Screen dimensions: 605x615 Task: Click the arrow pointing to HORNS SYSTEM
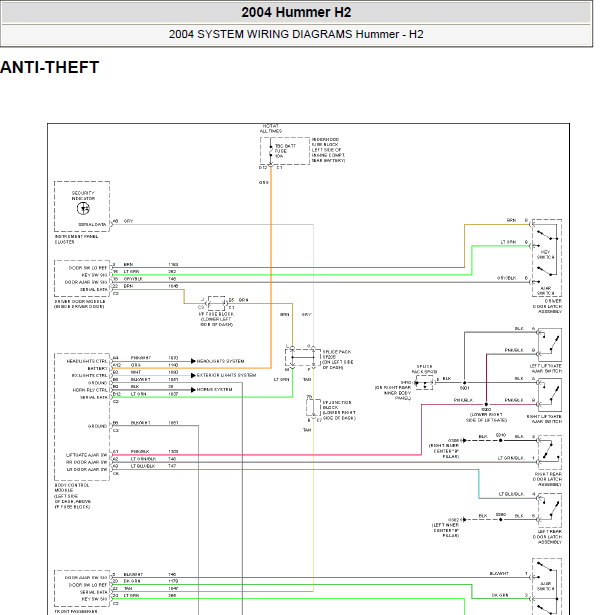pos(193,390)
